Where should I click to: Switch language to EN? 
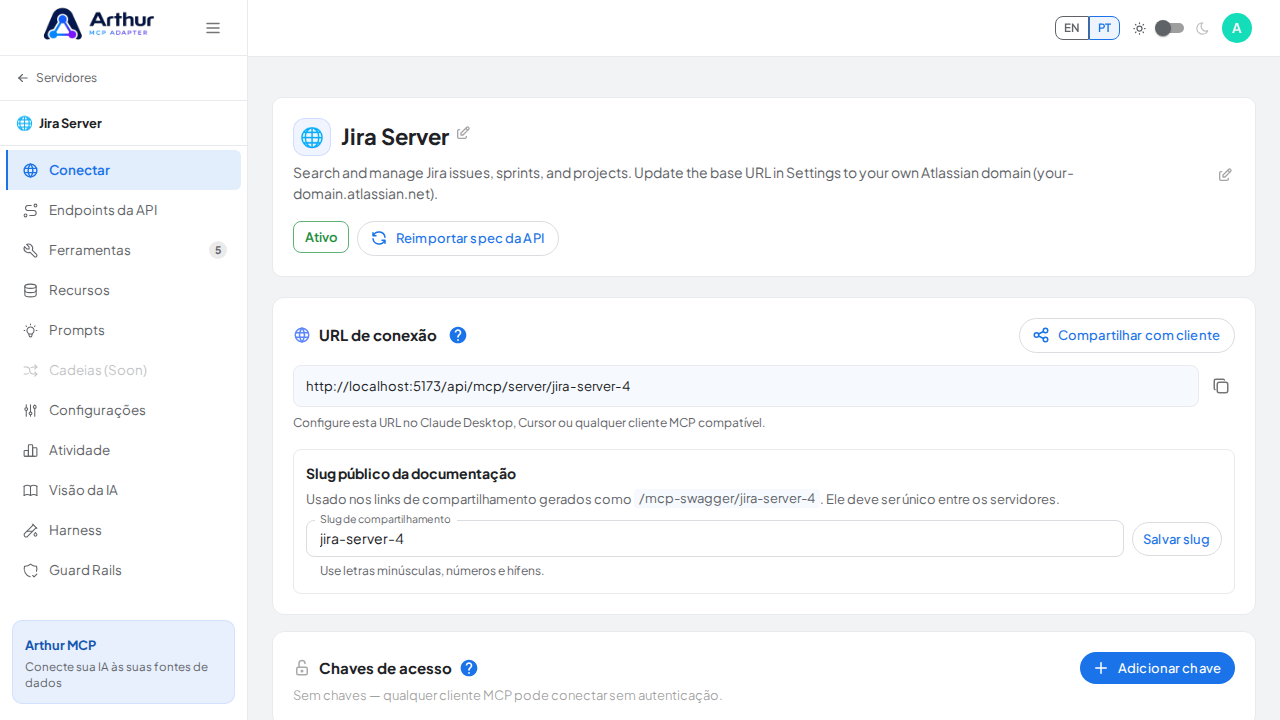point(1072,28)
